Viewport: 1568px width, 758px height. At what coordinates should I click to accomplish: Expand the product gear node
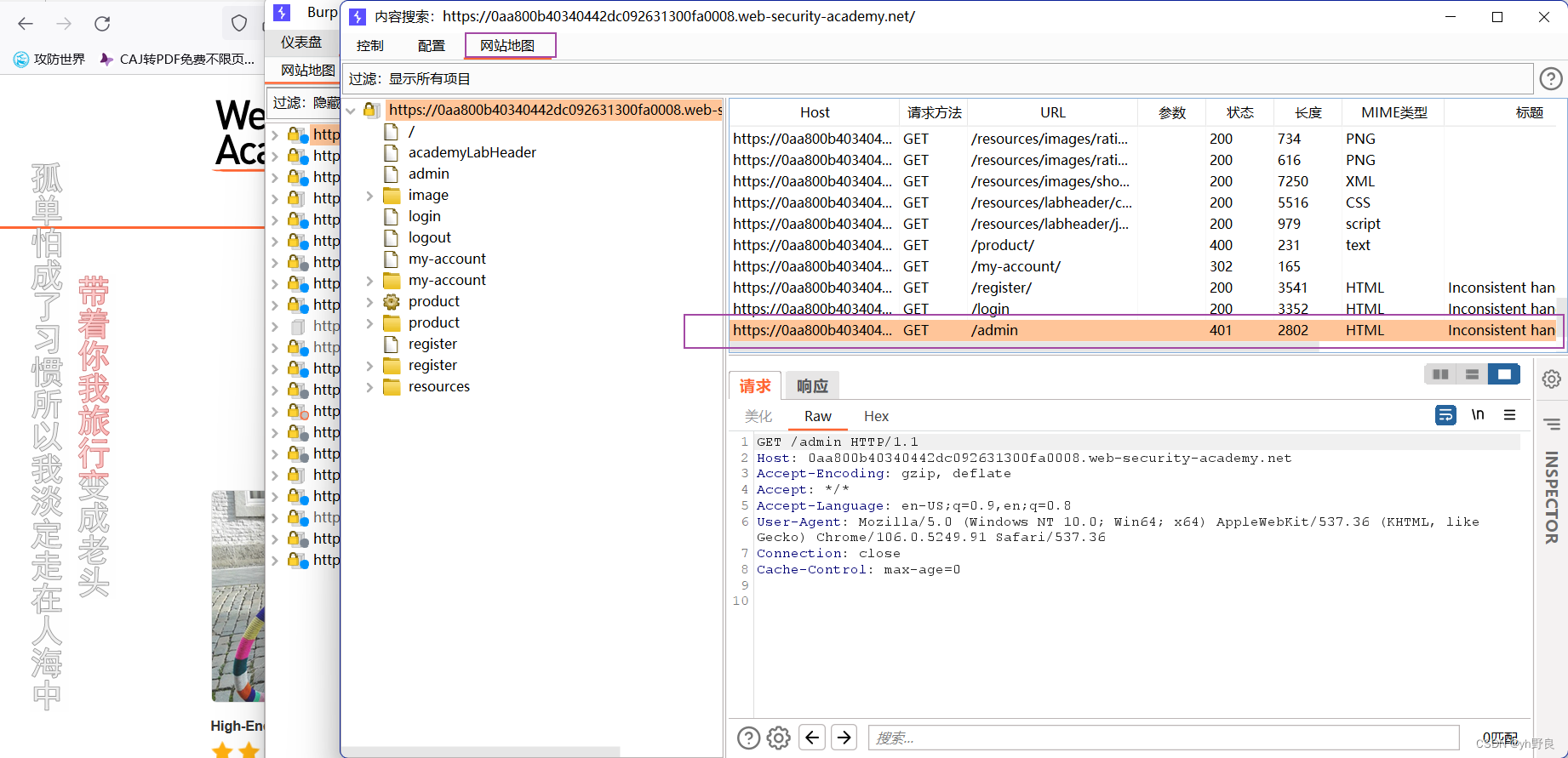click(369, 302)
